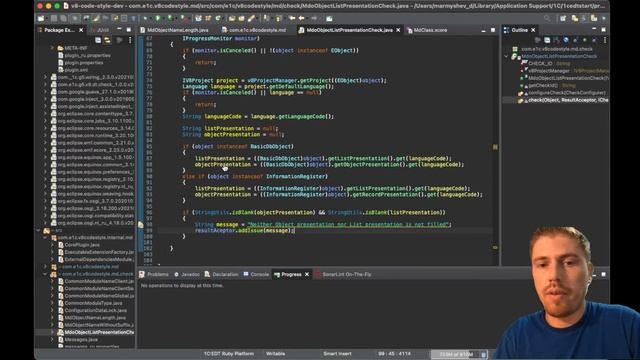Click Collapse All icon in Package Explorer toolbar
This screenshot has height=360, width=640.
pyautogui.click(x=98, y=40)
